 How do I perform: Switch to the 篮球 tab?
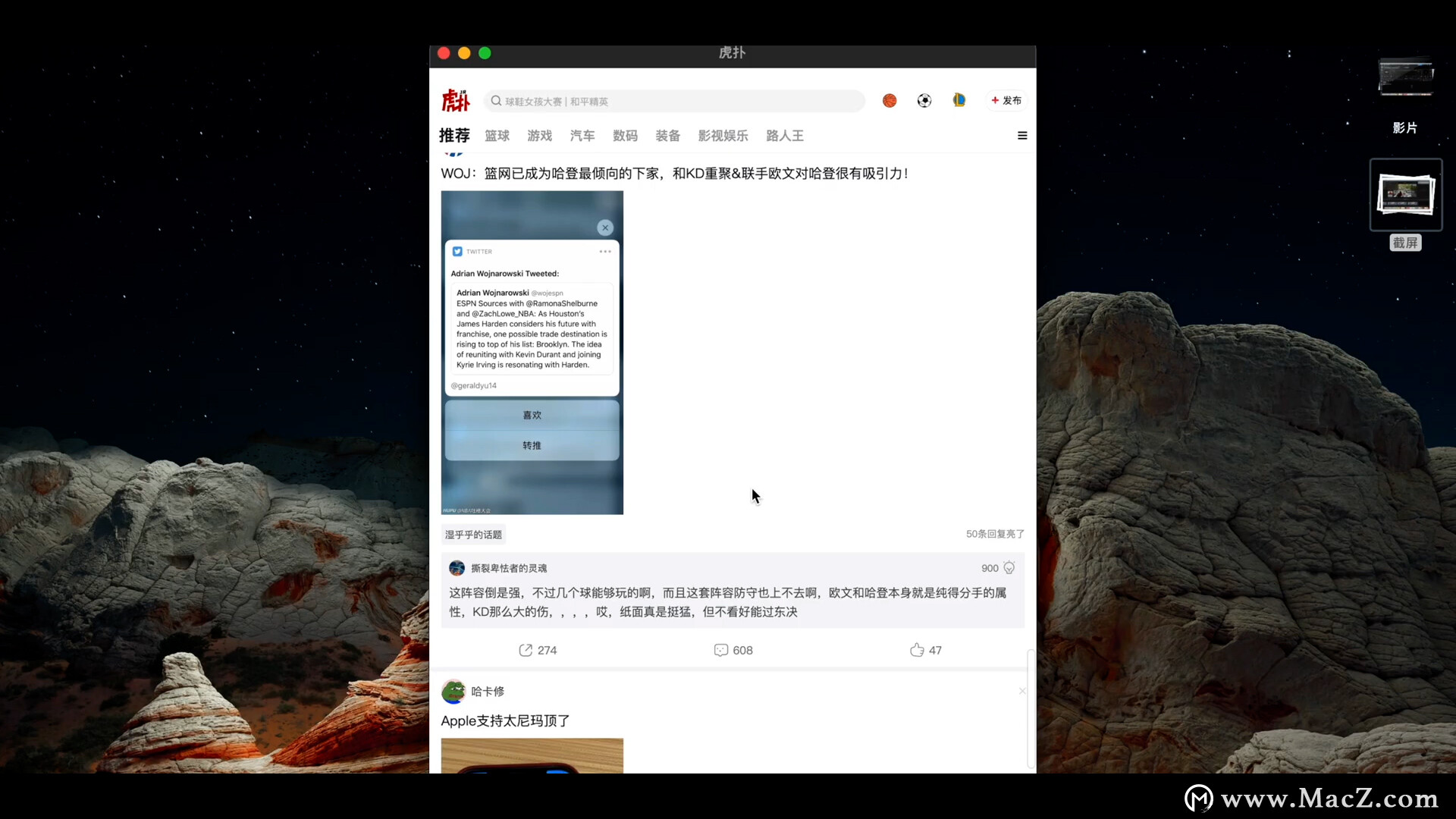(497, 136)
